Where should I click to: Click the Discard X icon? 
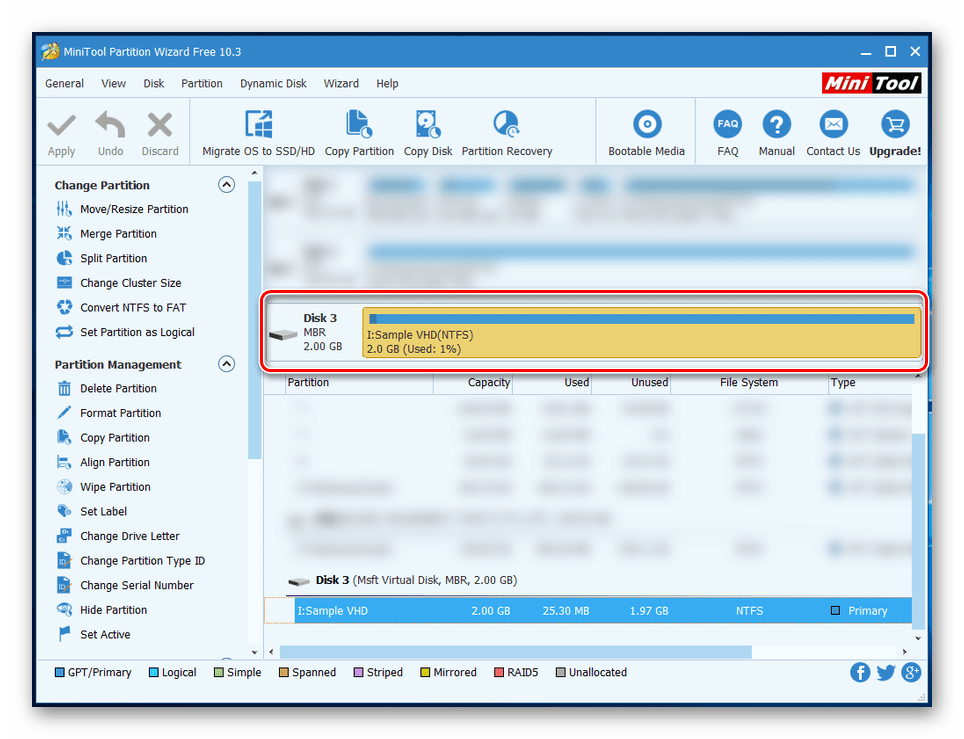tap(160, 125)
